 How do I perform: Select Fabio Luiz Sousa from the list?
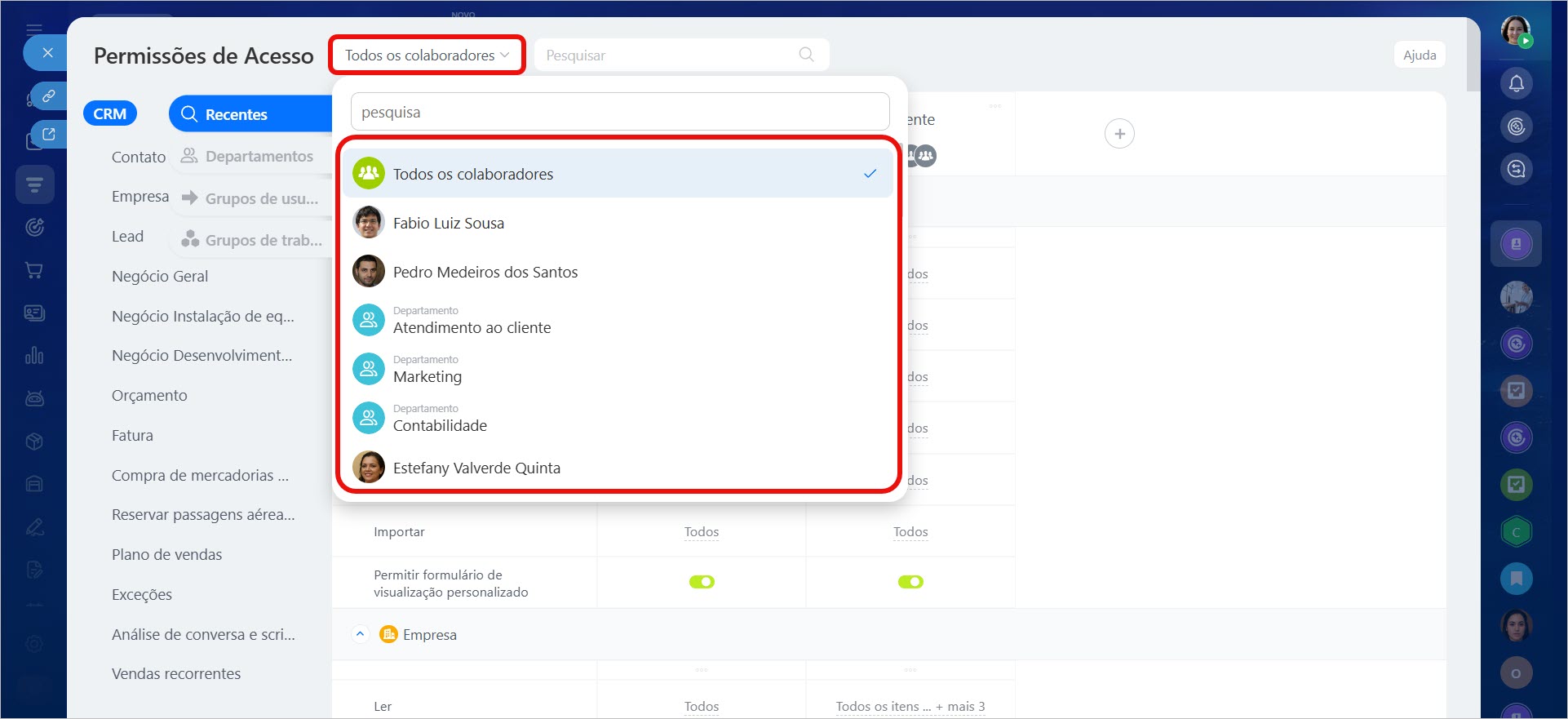(449, 223)
